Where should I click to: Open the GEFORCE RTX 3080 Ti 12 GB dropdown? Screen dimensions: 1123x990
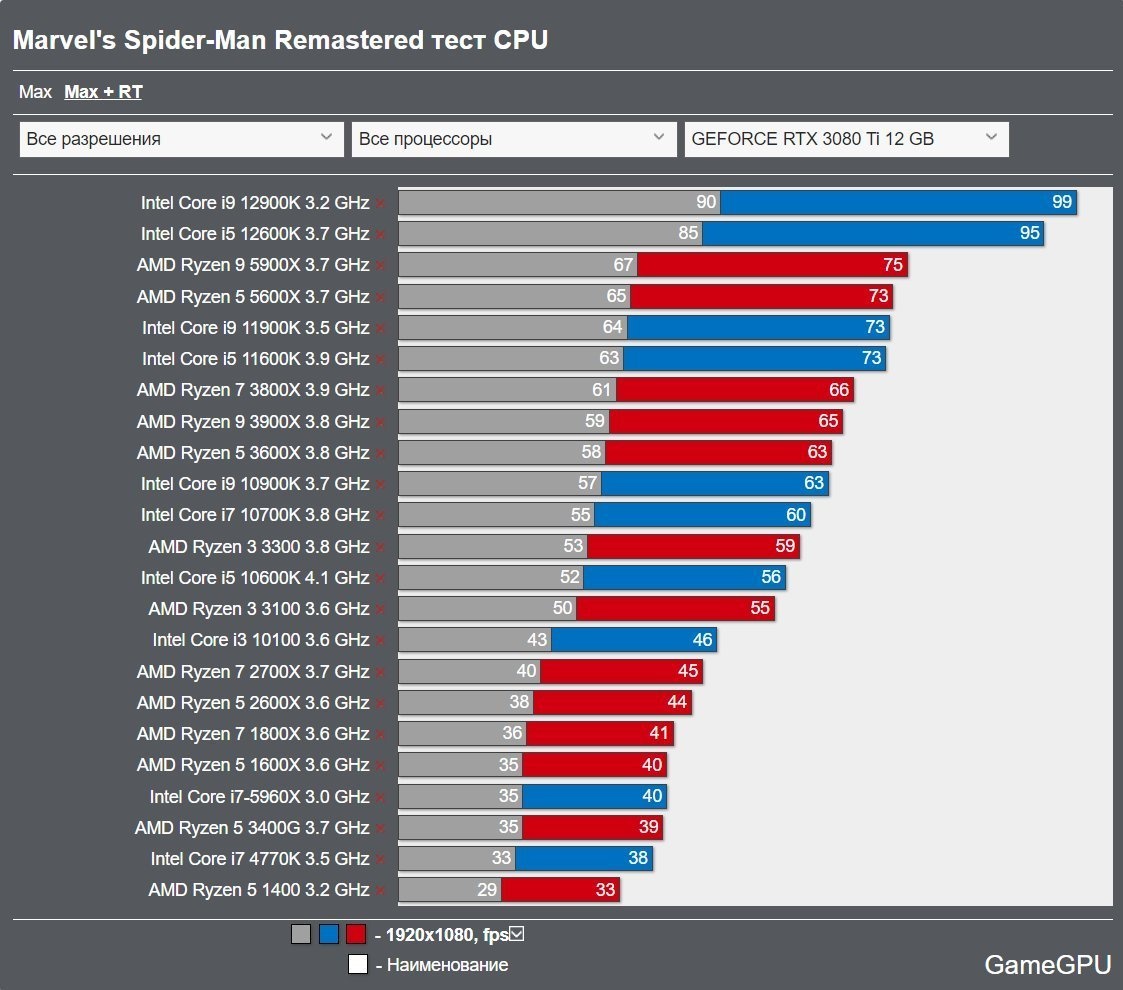(846, 138)
